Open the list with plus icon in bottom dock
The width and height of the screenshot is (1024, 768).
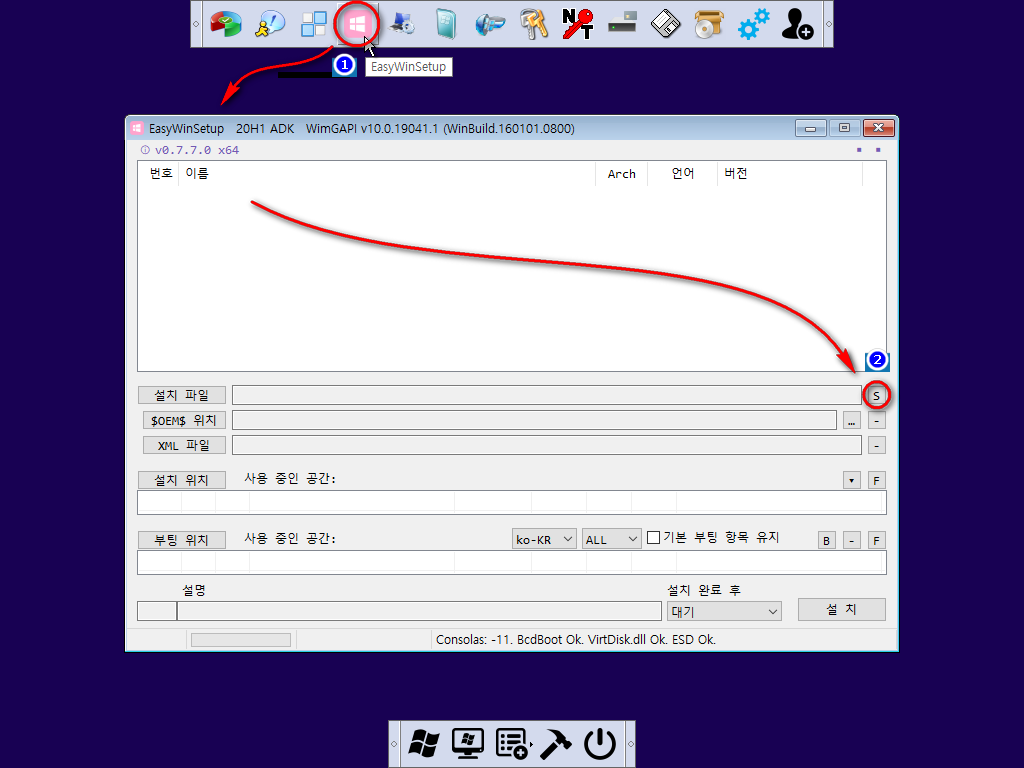point(512,744)
